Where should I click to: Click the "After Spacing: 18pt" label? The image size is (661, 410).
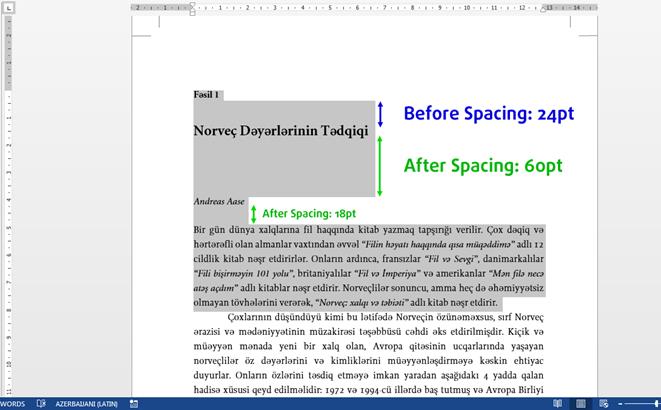click(309, 213)
